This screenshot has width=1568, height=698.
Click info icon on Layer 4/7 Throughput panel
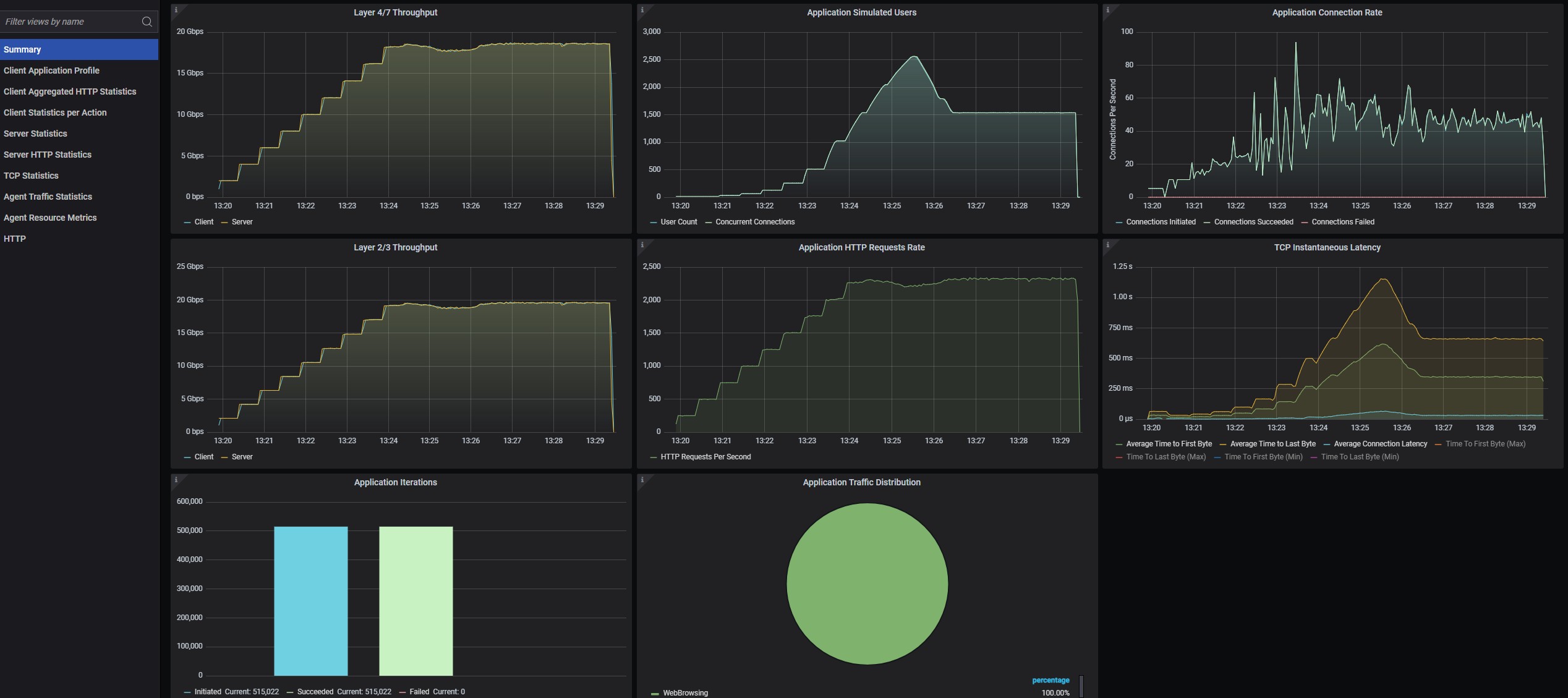176,10
